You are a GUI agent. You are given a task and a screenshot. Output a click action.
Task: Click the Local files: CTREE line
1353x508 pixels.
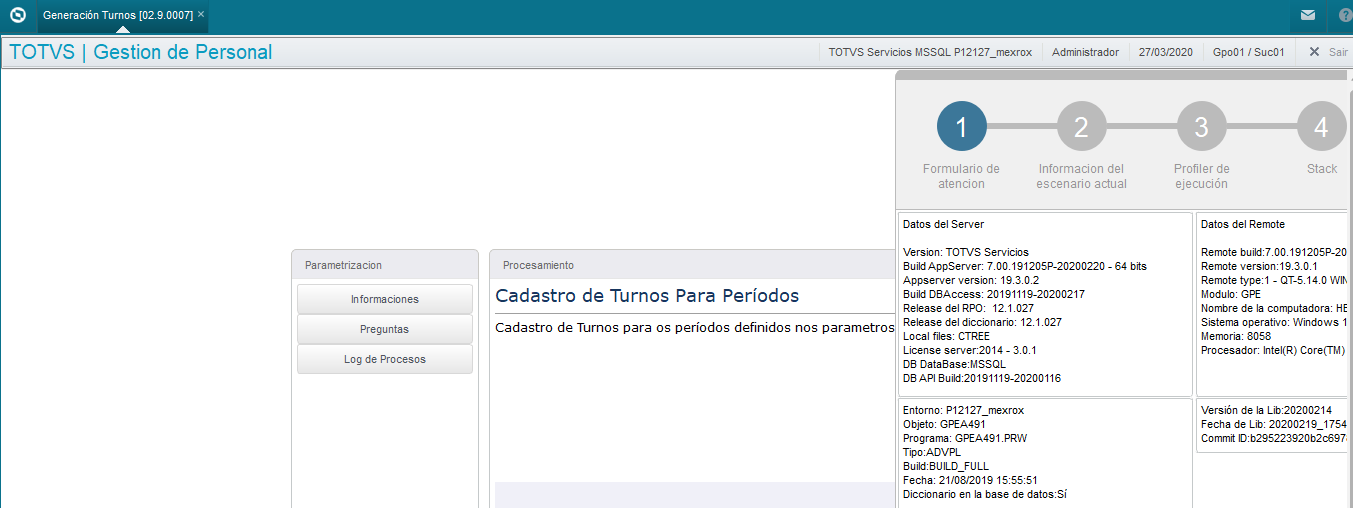tap(947, 336)
